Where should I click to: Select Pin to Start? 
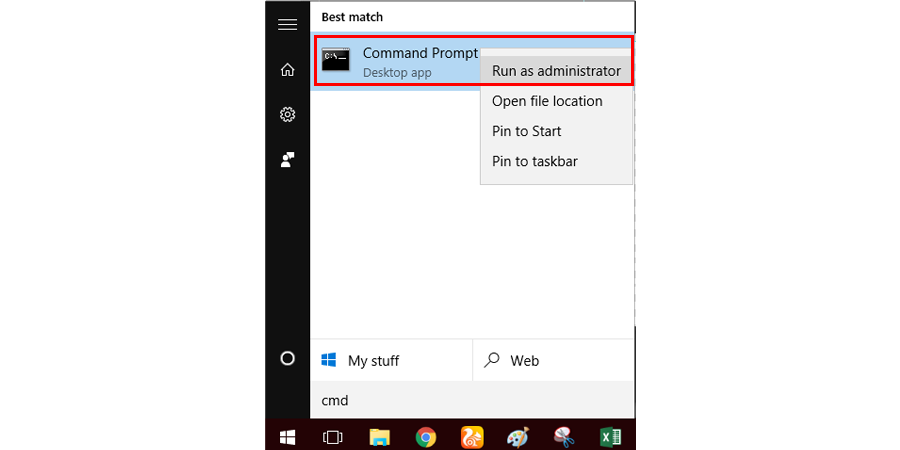[526, 131]
